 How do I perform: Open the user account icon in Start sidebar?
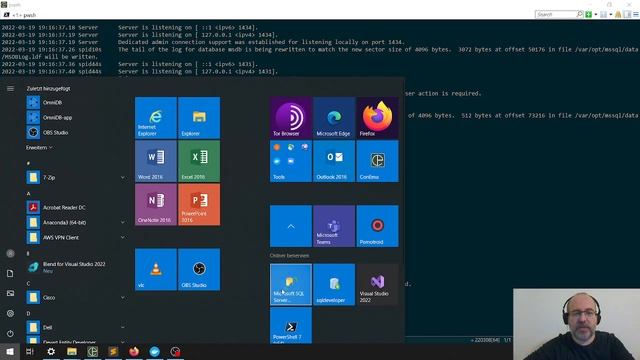tap(10, 253)
